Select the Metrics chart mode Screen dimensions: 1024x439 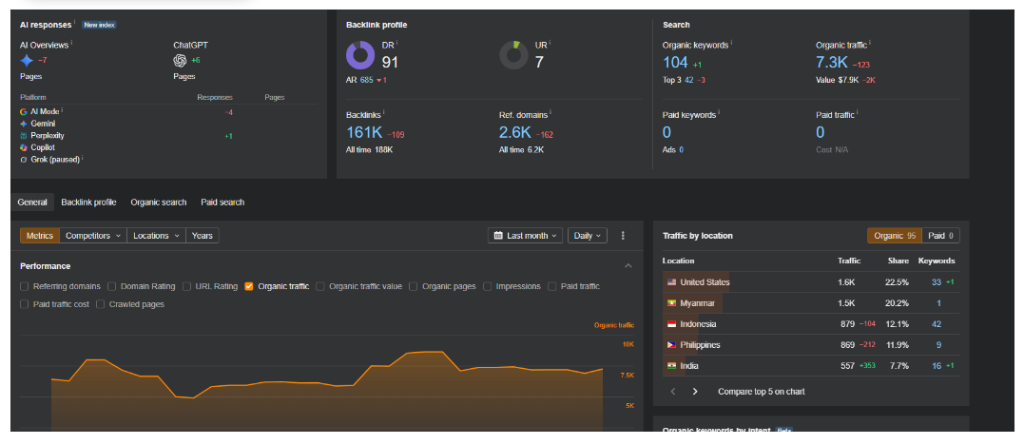[40, 236]
